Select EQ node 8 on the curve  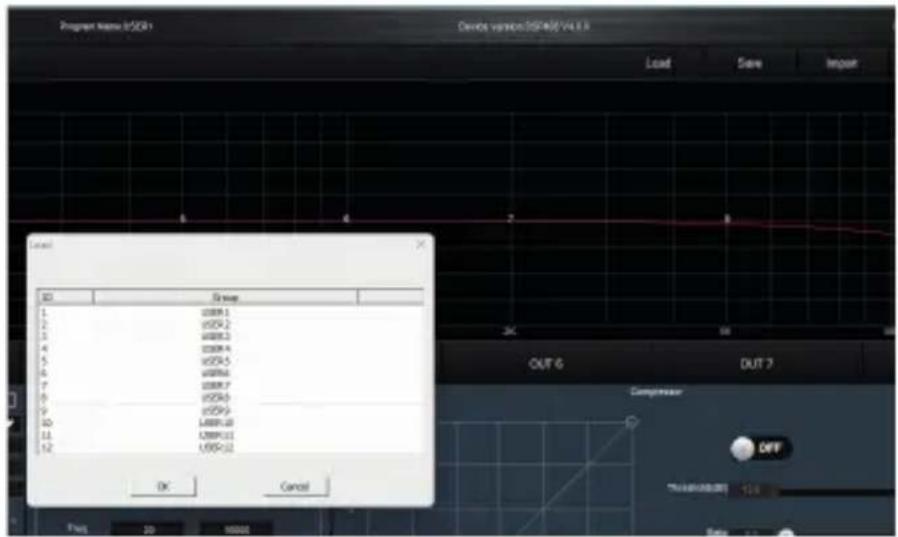coord(727,219)
